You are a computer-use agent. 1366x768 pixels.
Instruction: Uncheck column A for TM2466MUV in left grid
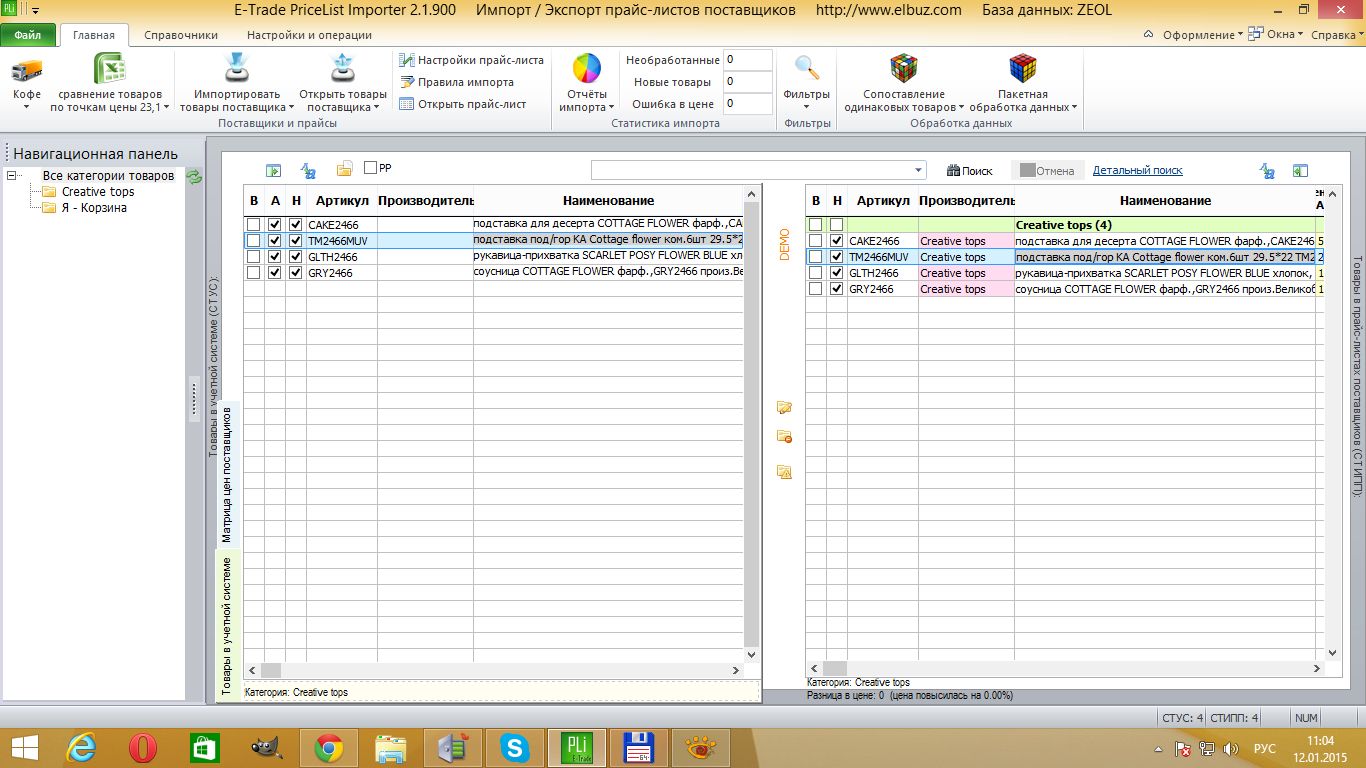pos(274,241)
